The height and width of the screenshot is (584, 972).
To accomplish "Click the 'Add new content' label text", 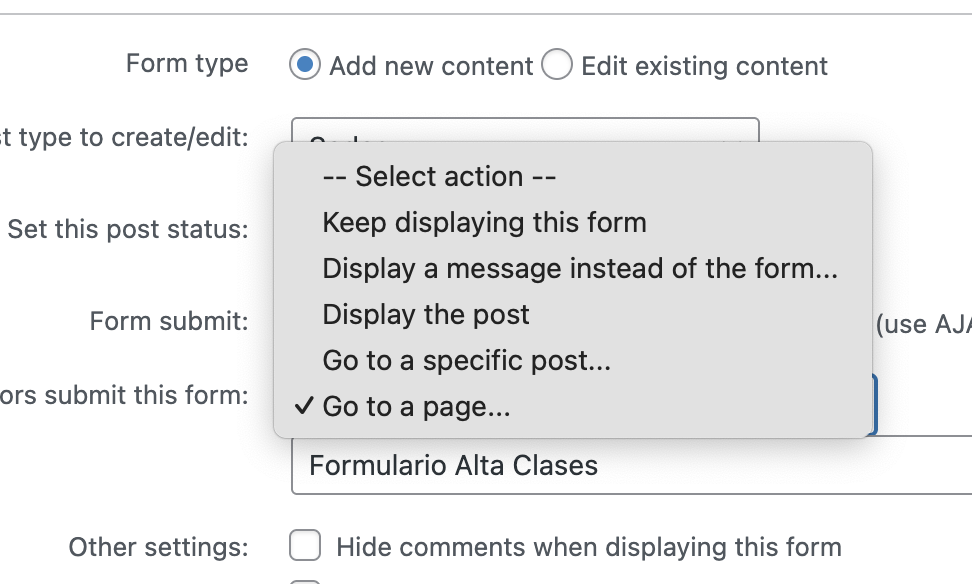I will (x=431, y=67).
